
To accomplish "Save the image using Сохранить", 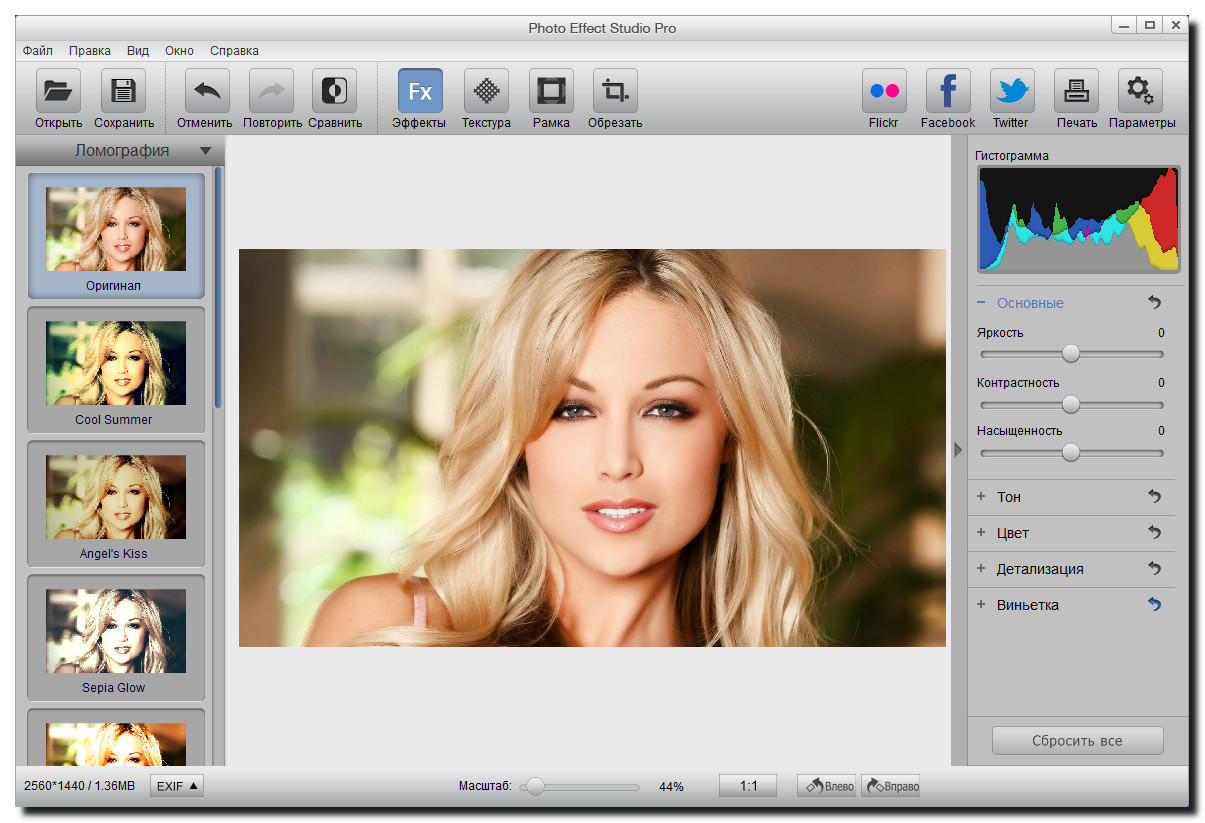I will coord(124,91).
